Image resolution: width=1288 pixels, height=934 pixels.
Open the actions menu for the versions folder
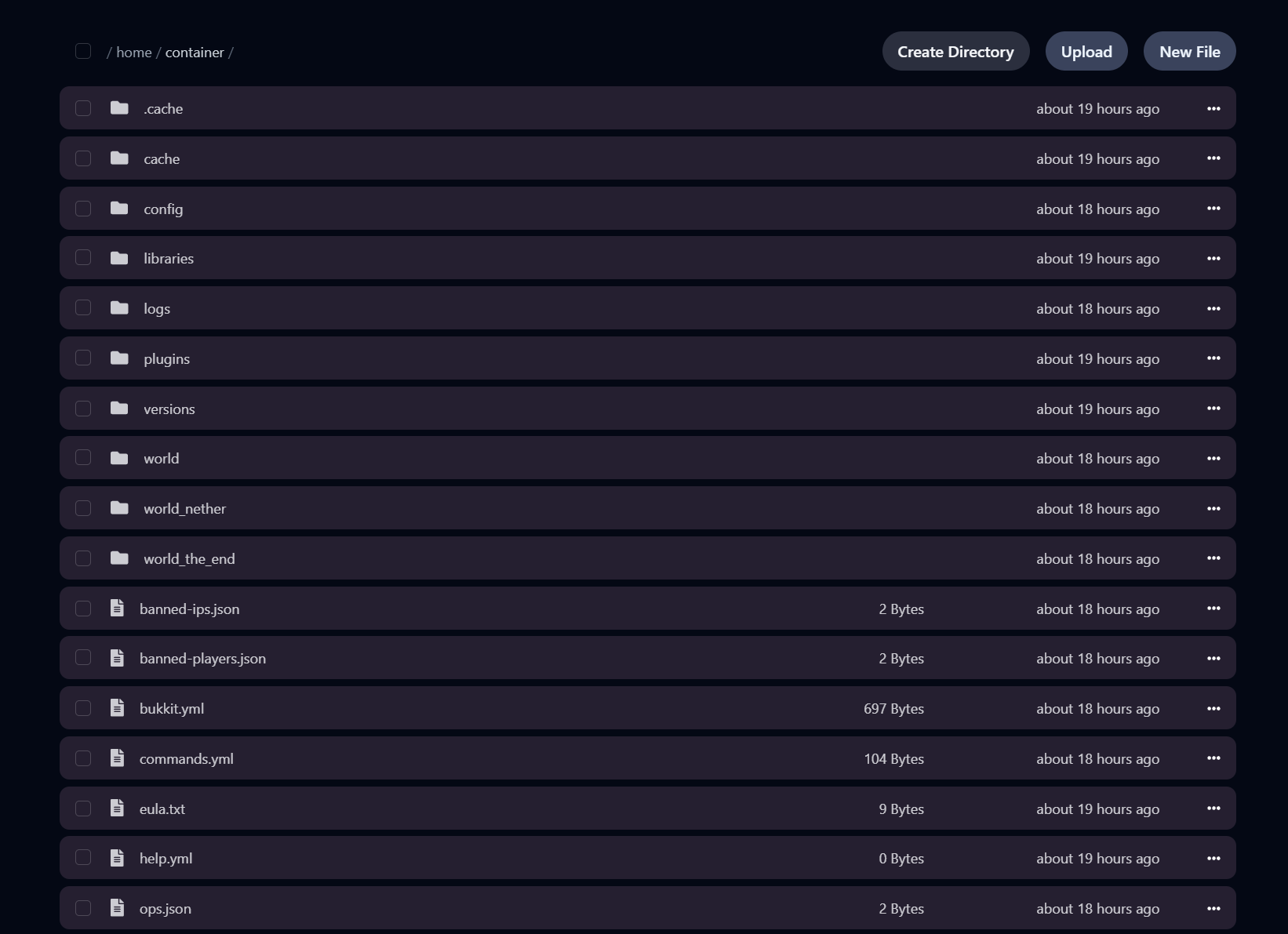coord(1213,408)
